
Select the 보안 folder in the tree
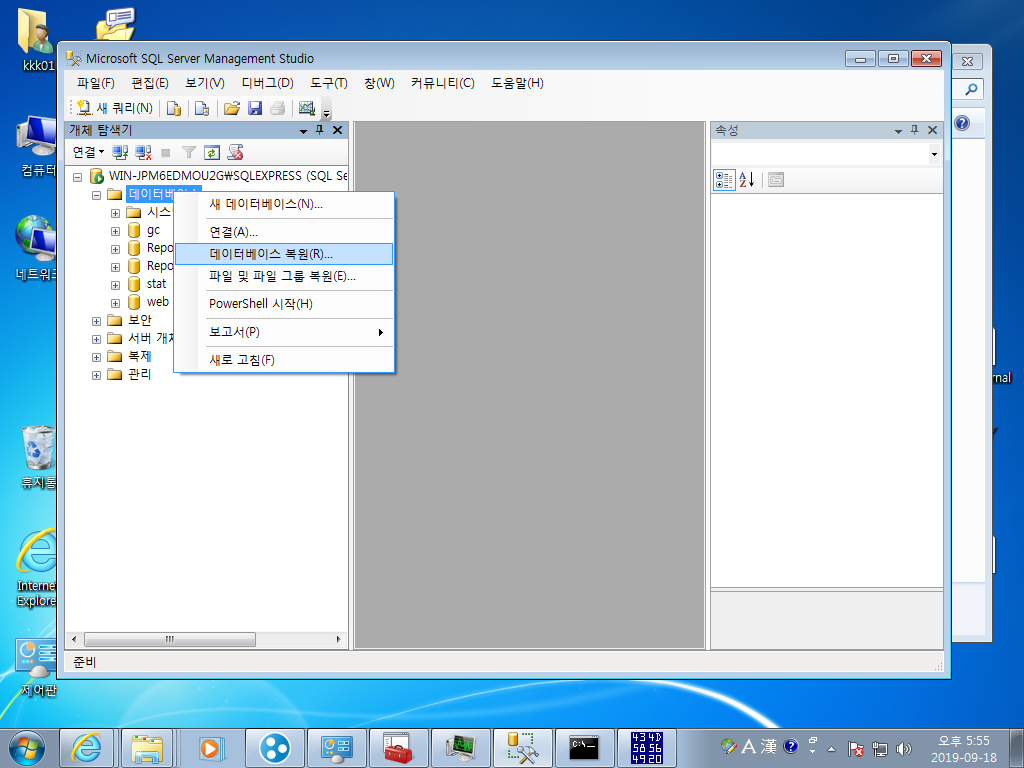139,320
